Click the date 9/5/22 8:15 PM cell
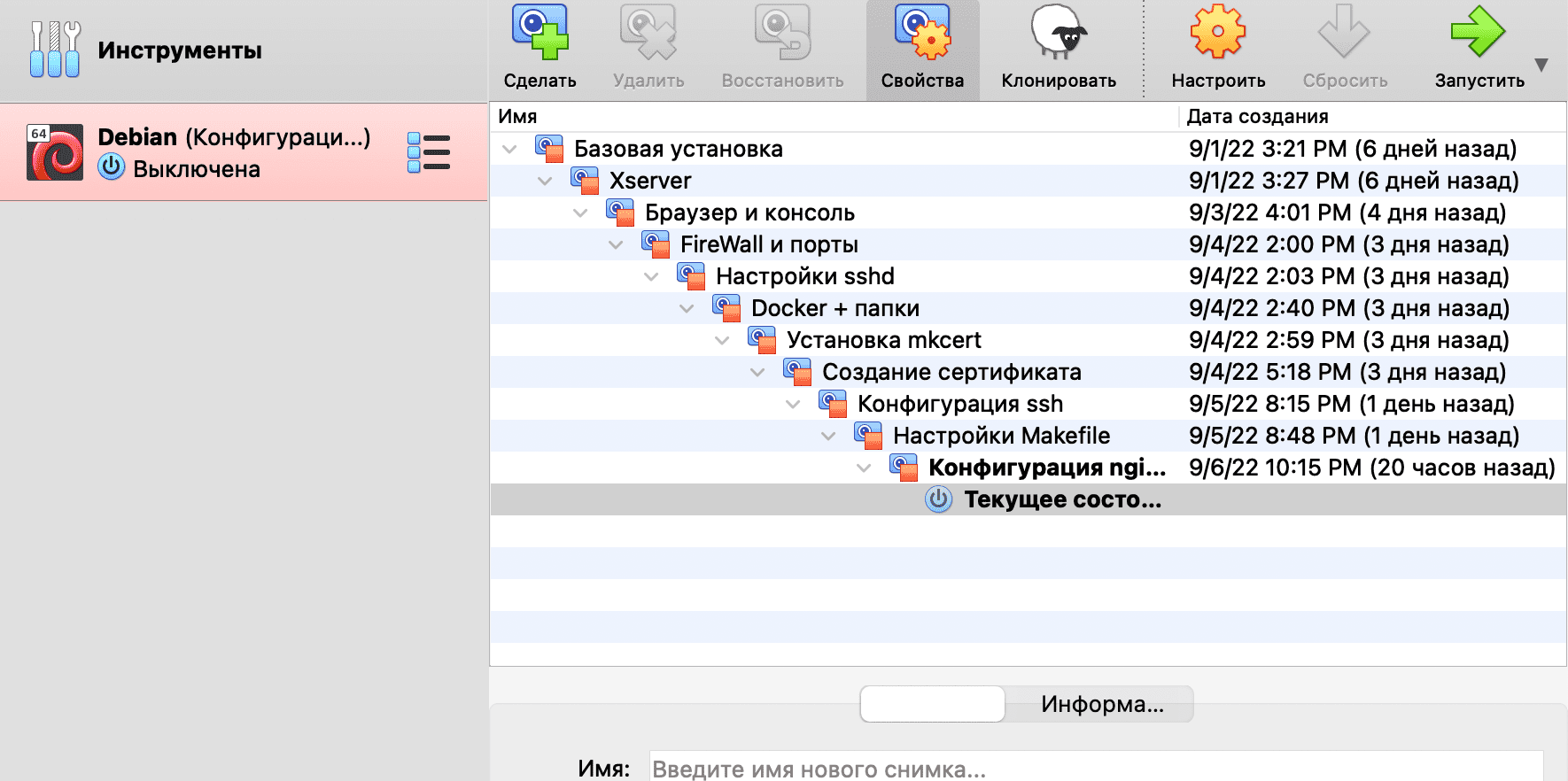This screenshot has height=781, width=1568. [x=1352, y=404]
